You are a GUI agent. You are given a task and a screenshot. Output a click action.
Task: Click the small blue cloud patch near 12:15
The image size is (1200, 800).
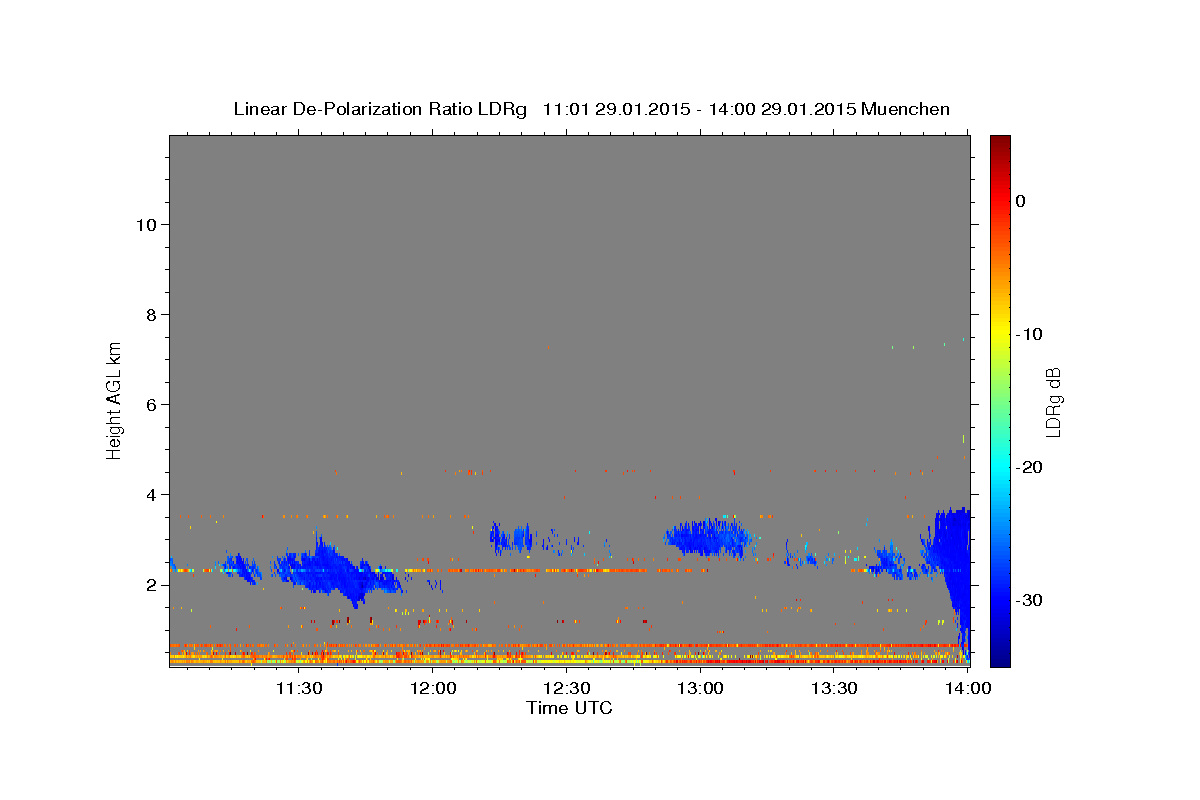(x=513, y=539)
